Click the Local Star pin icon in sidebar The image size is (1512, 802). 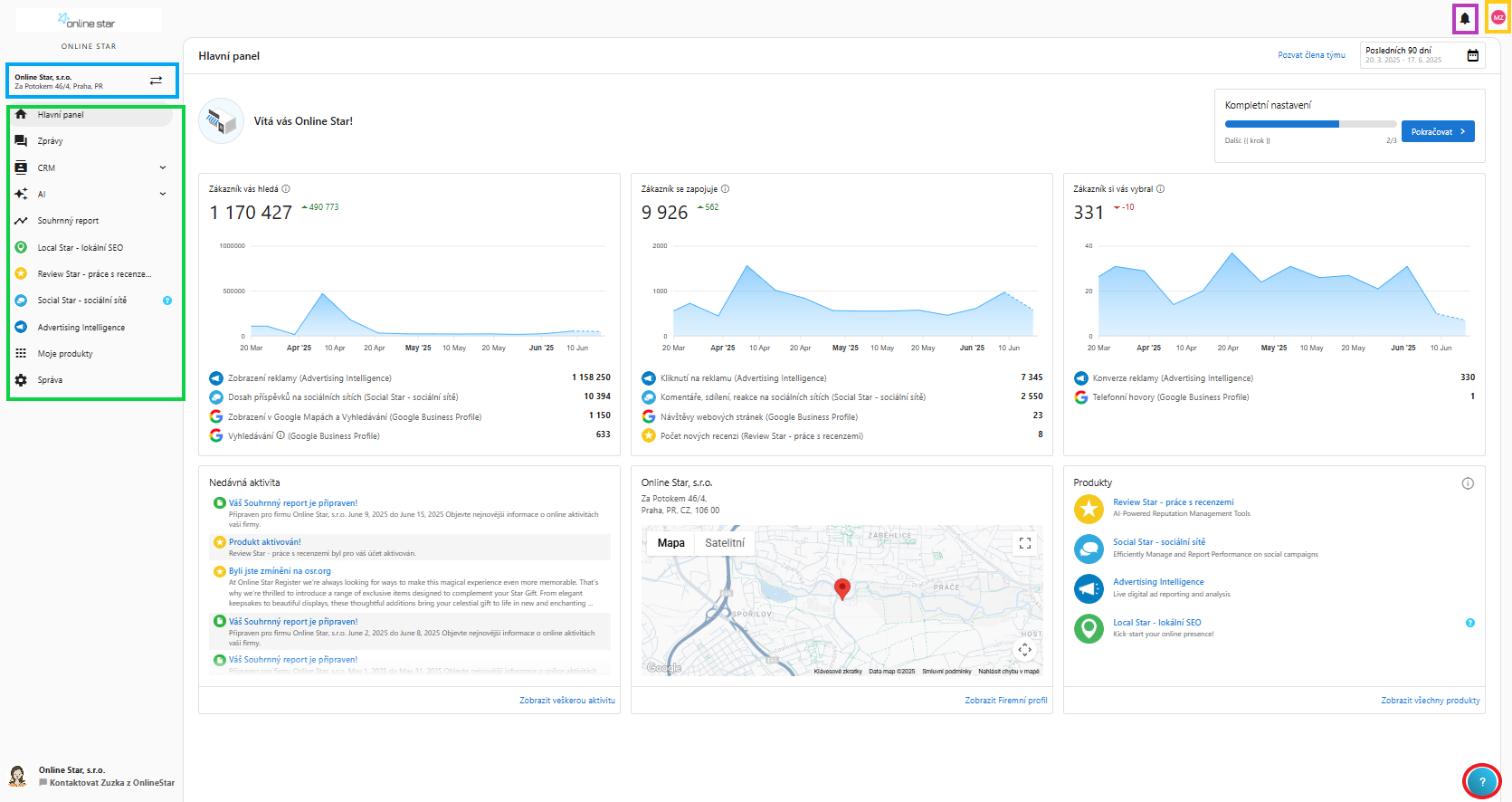point(21,247)
